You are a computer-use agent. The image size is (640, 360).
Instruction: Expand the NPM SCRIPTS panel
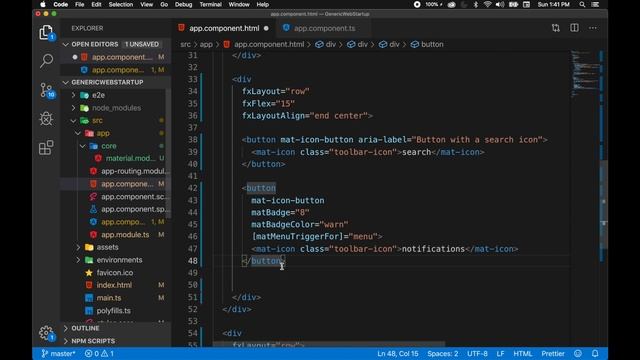pyautogui.click(x=66, y=341)
